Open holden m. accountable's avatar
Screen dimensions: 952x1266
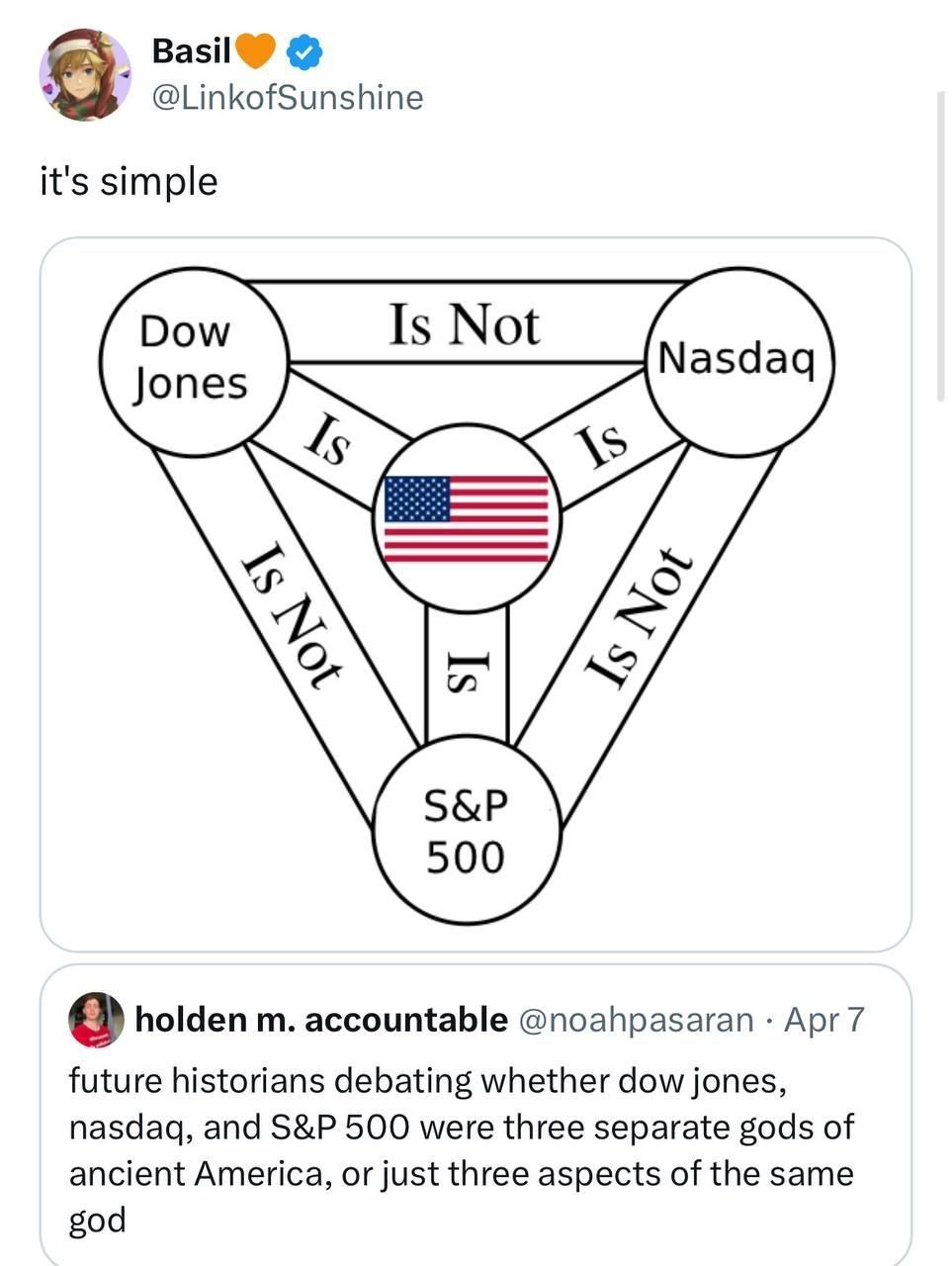coord(96,1020)
